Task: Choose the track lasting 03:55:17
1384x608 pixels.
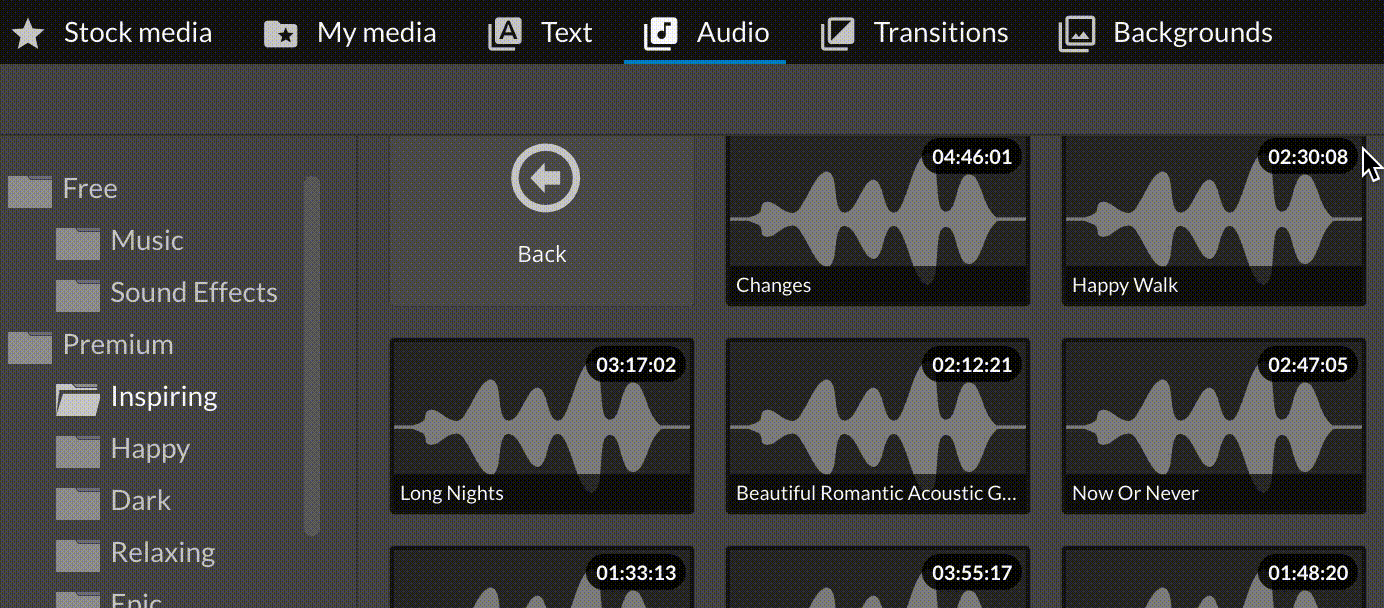Action: (878, 577)
